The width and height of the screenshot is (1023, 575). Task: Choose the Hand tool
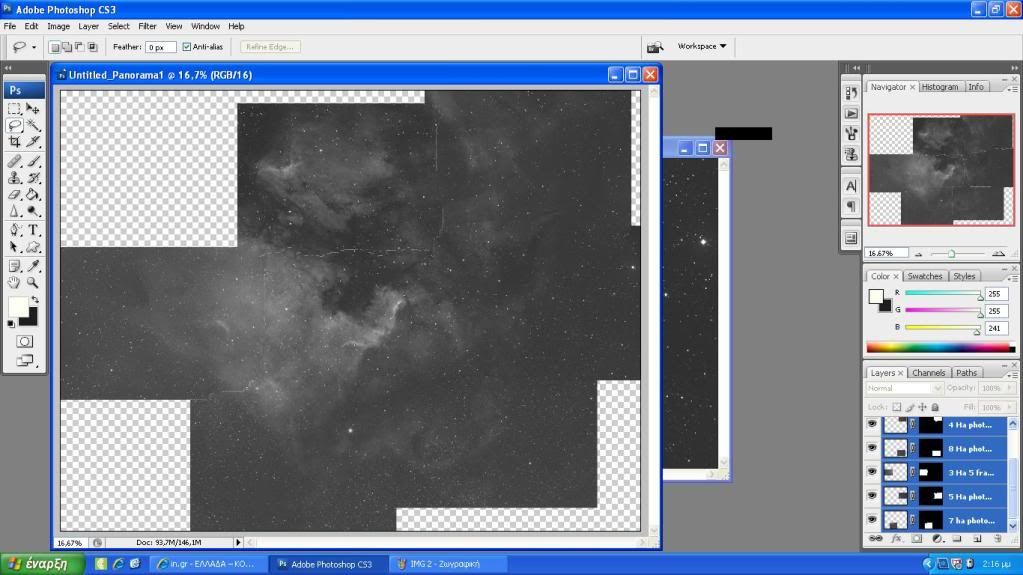[15, 283]
